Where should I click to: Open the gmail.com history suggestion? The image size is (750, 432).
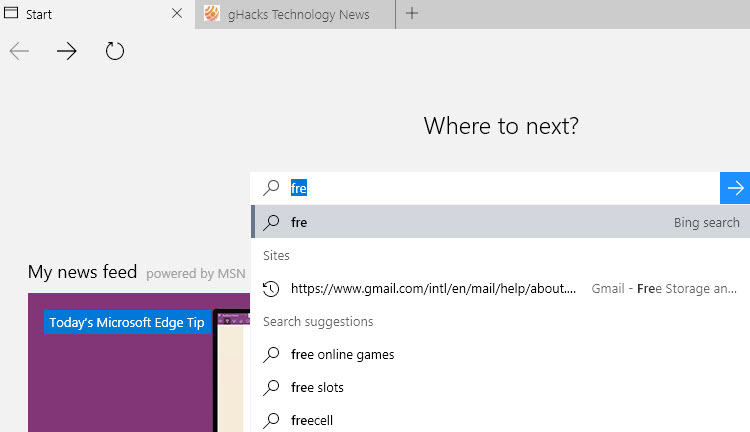[500, 288]
